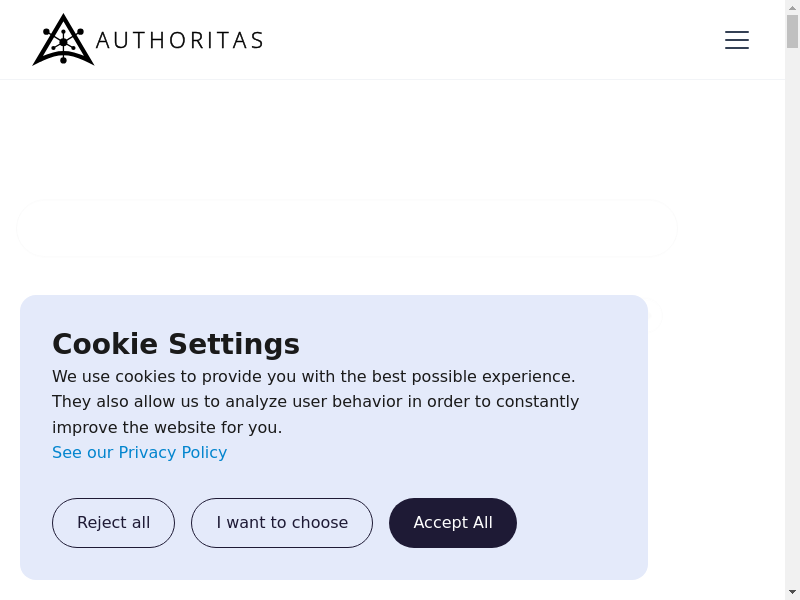Click the blank white page area under the header

coord(400,140)
